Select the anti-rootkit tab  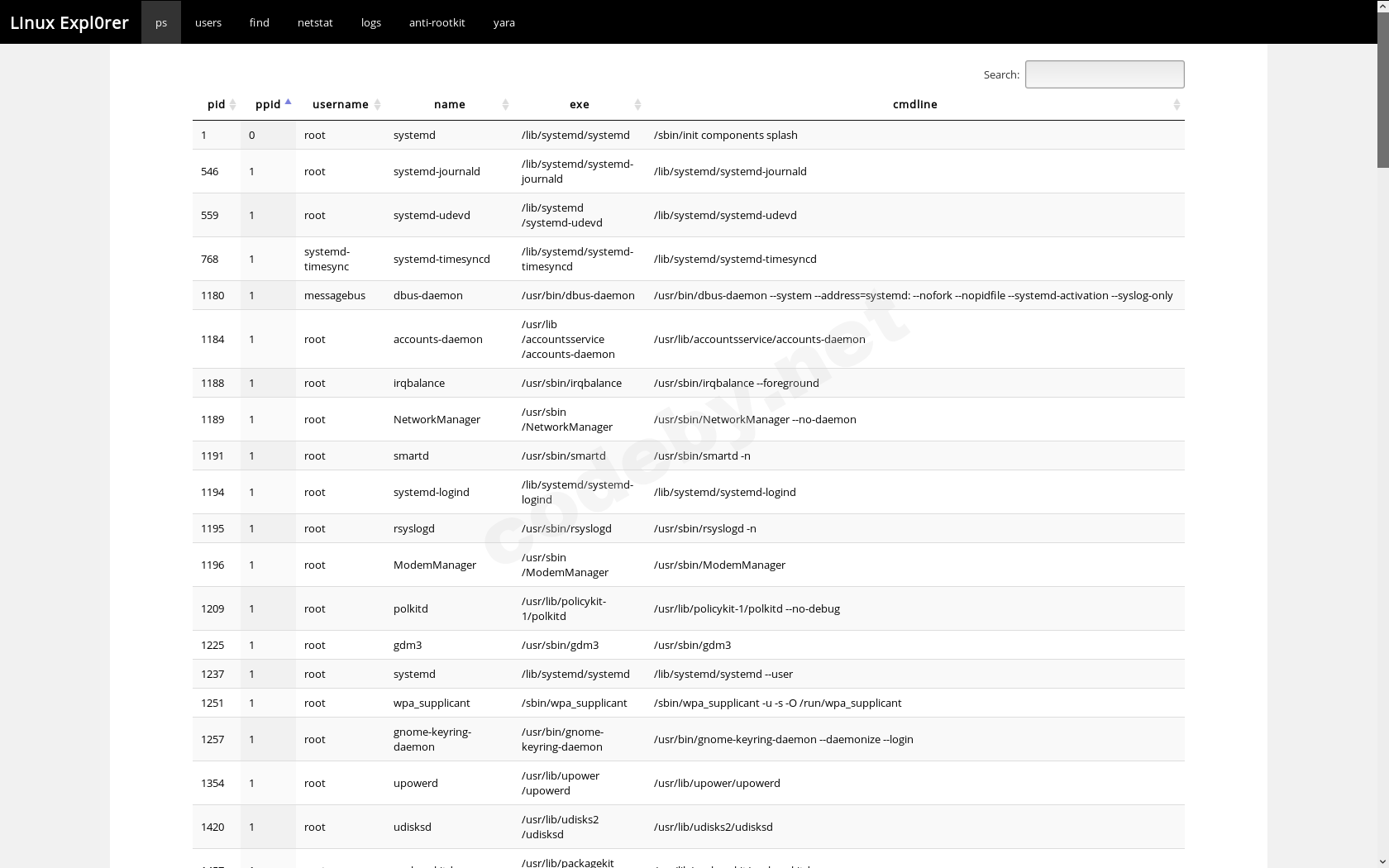[437, 22]
